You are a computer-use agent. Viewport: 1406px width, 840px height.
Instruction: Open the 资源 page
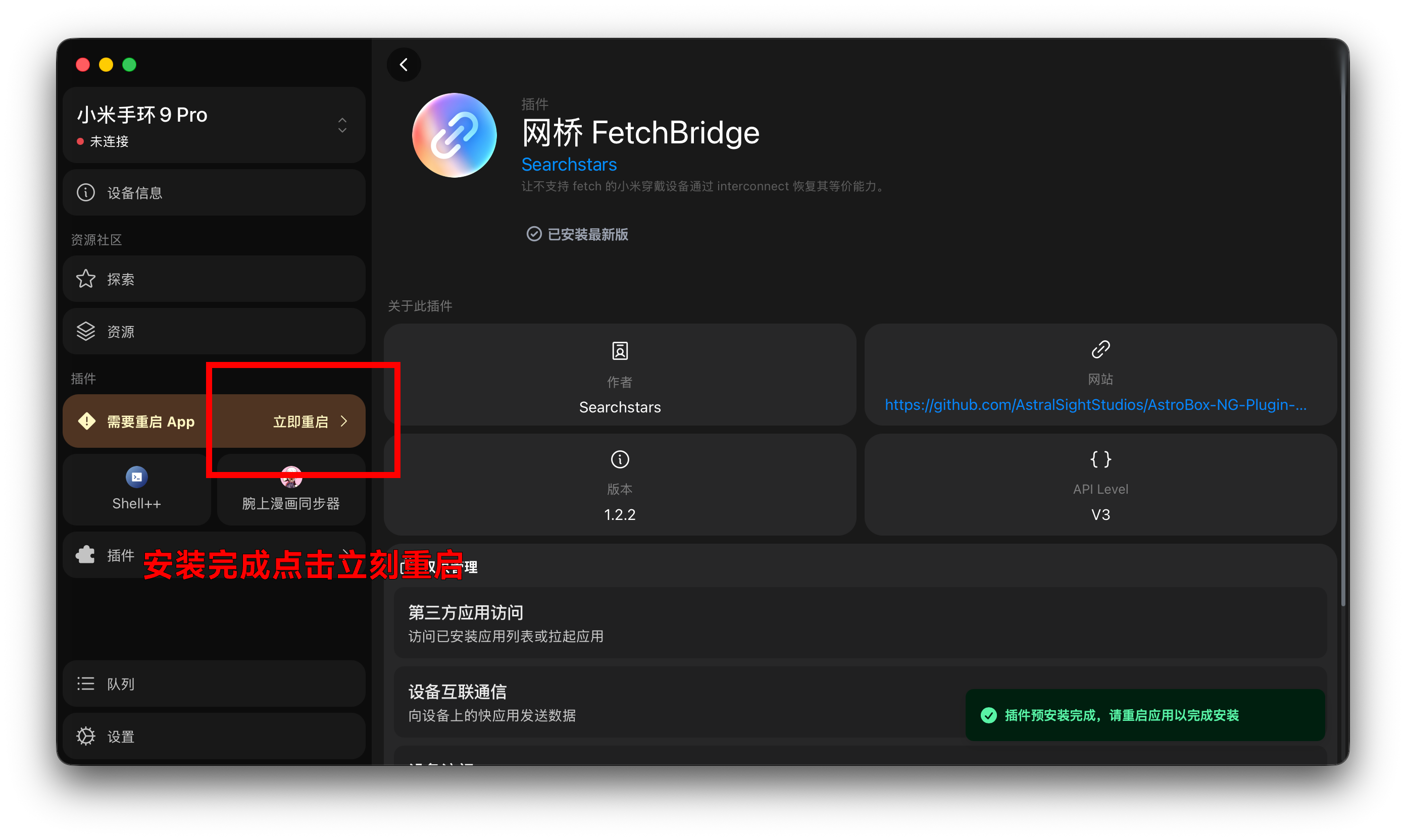(214, 331)
